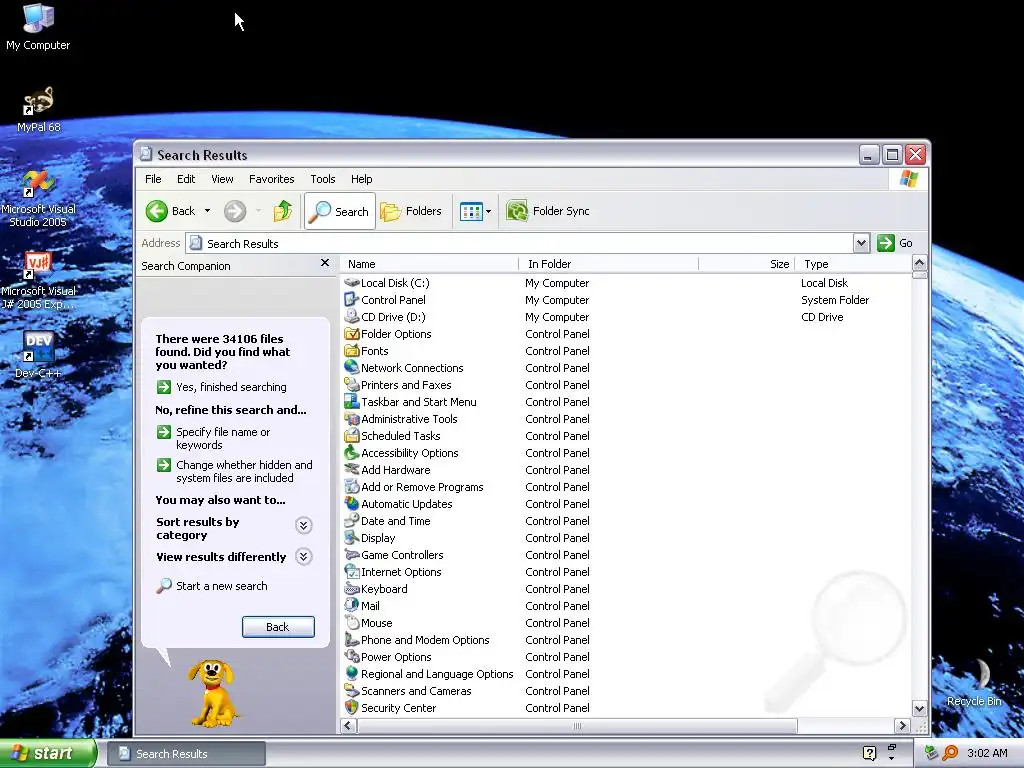The image size is (1024, 768).
Task: Open the Back history dropdown arrow
Action: pyautogui.click(x=207, y=211)
